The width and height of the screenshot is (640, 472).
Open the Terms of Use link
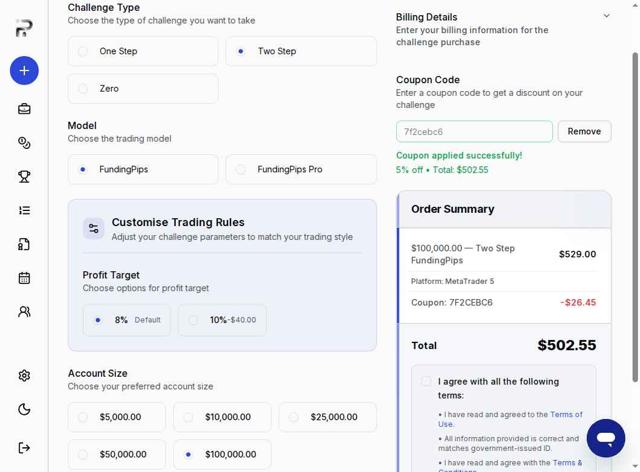(x=510, y=419)
